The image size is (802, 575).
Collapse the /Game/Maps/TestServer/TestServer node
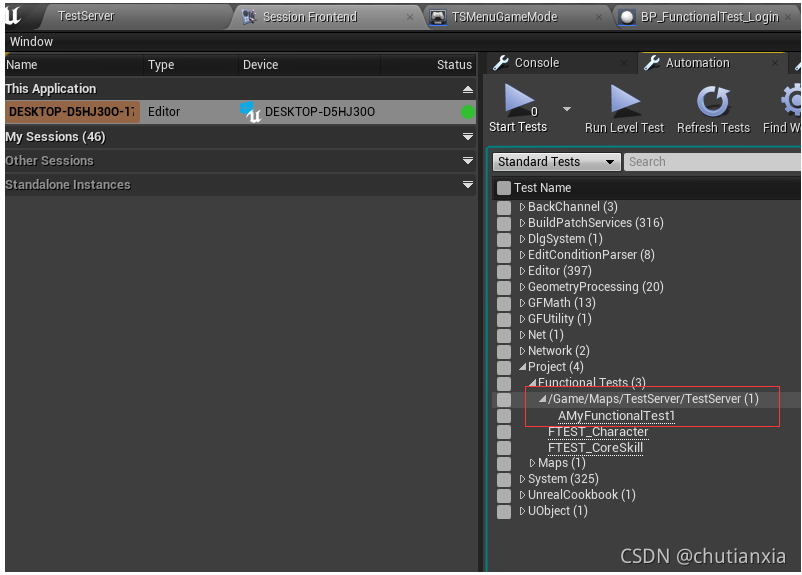[x=543, y=399]
